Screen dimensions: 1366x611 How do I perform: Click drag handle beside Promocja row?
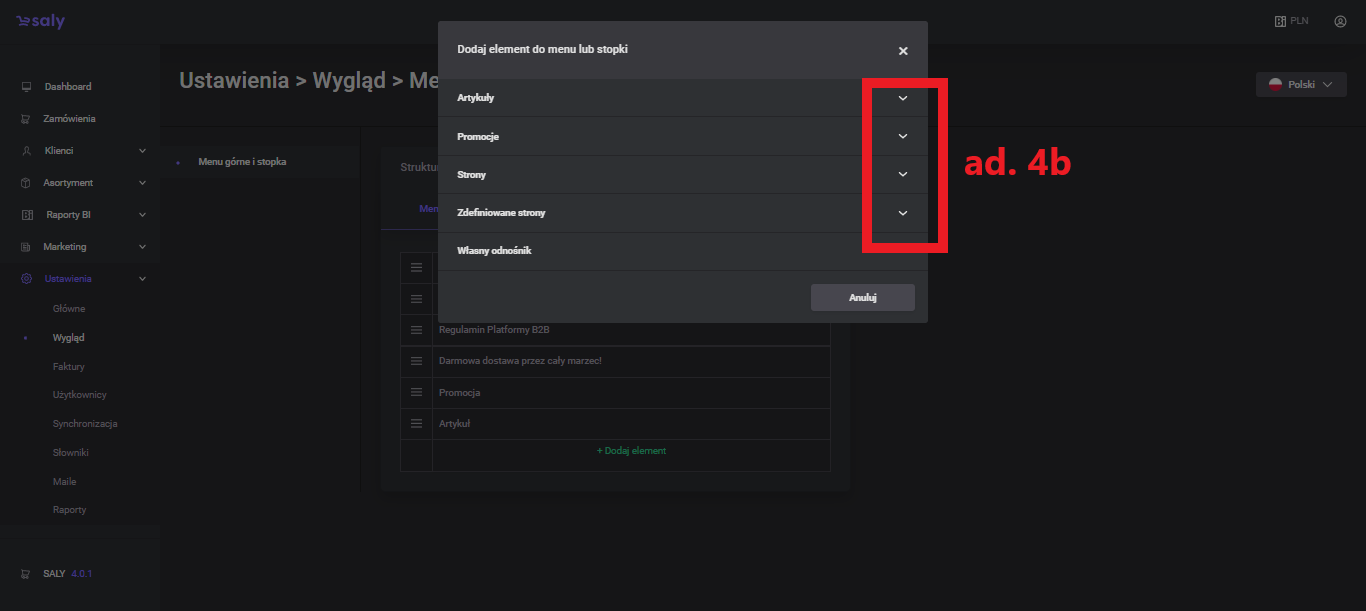(x=416, y=393)
